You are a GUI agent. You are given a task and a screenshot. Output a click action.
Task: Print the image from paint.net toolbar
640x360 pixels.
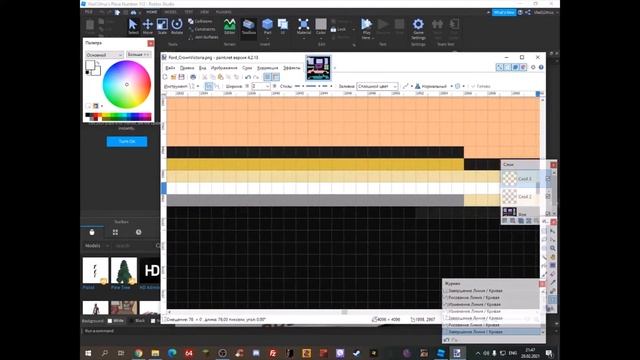click(193, 77)
